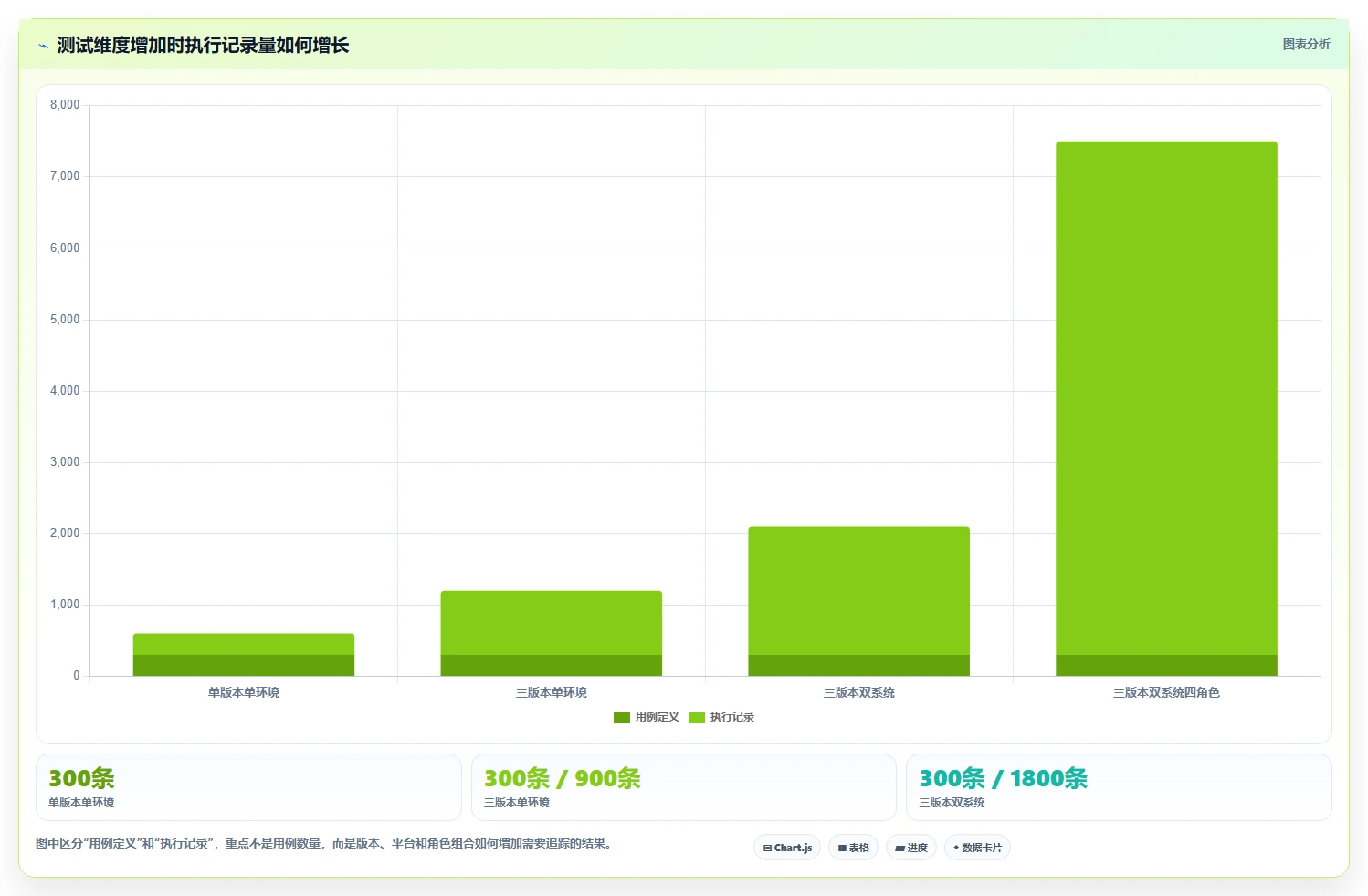Click the dark 用例定义 segment of 三版本单环境 bar

pyautogui.click(x=552, y=666)
